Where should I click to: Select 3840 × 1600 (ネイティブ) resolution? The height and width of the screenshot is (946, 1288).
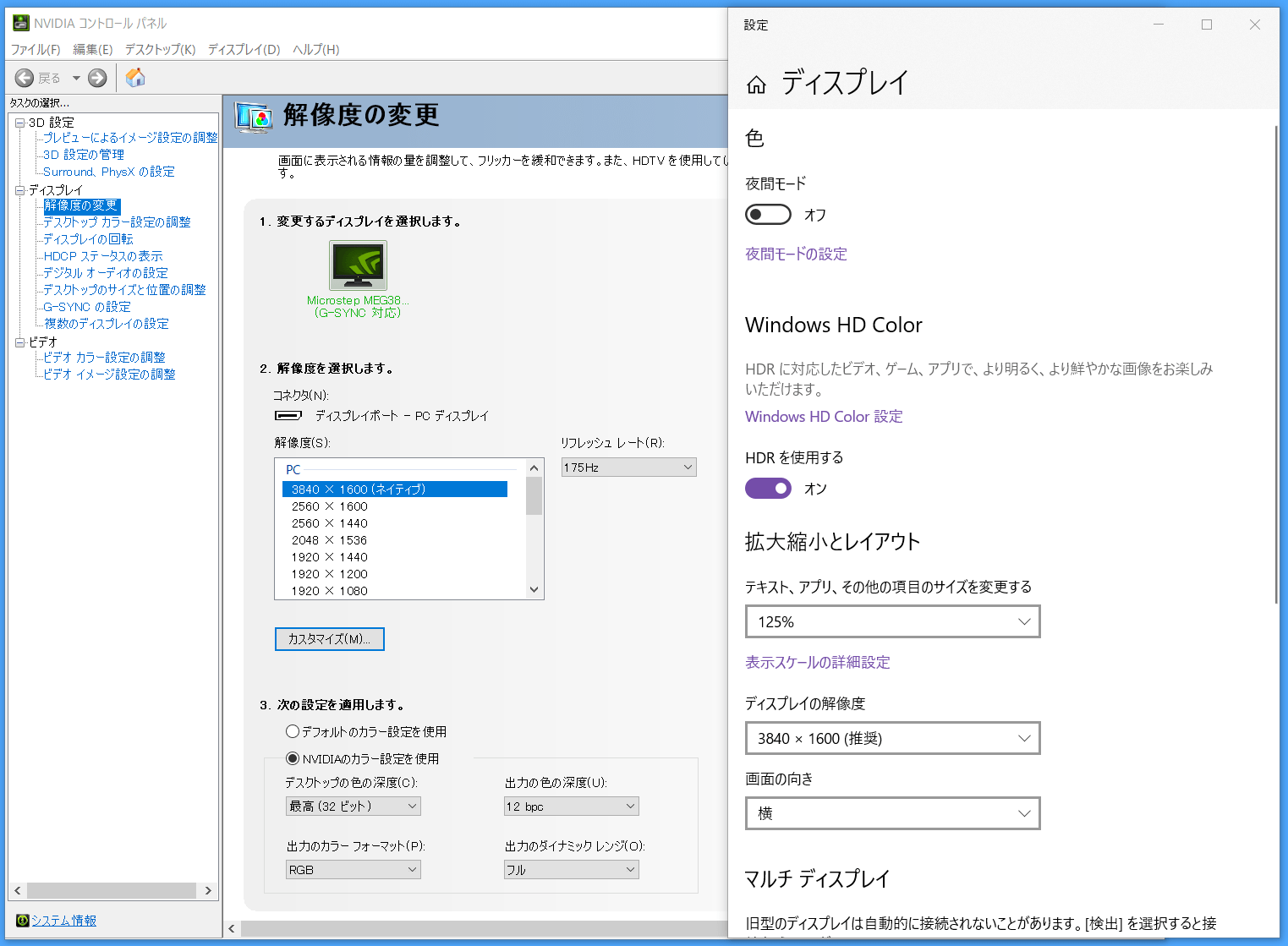(394, 489)
